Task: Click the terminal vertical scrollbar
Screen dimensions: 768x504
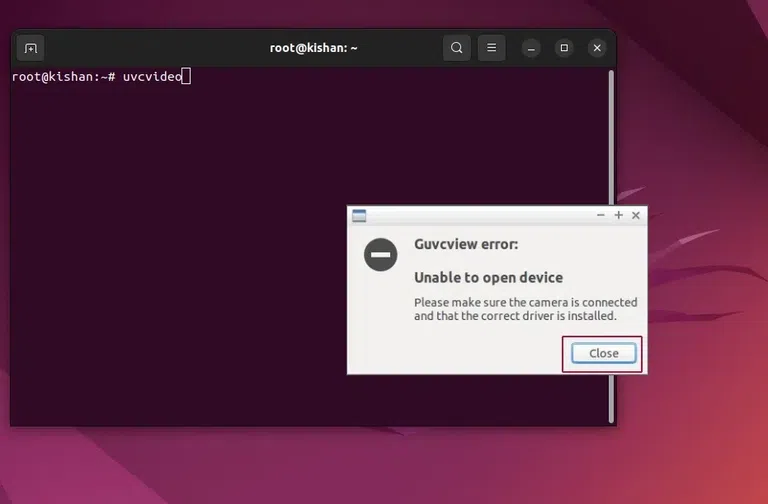Action: coord(611,245)
